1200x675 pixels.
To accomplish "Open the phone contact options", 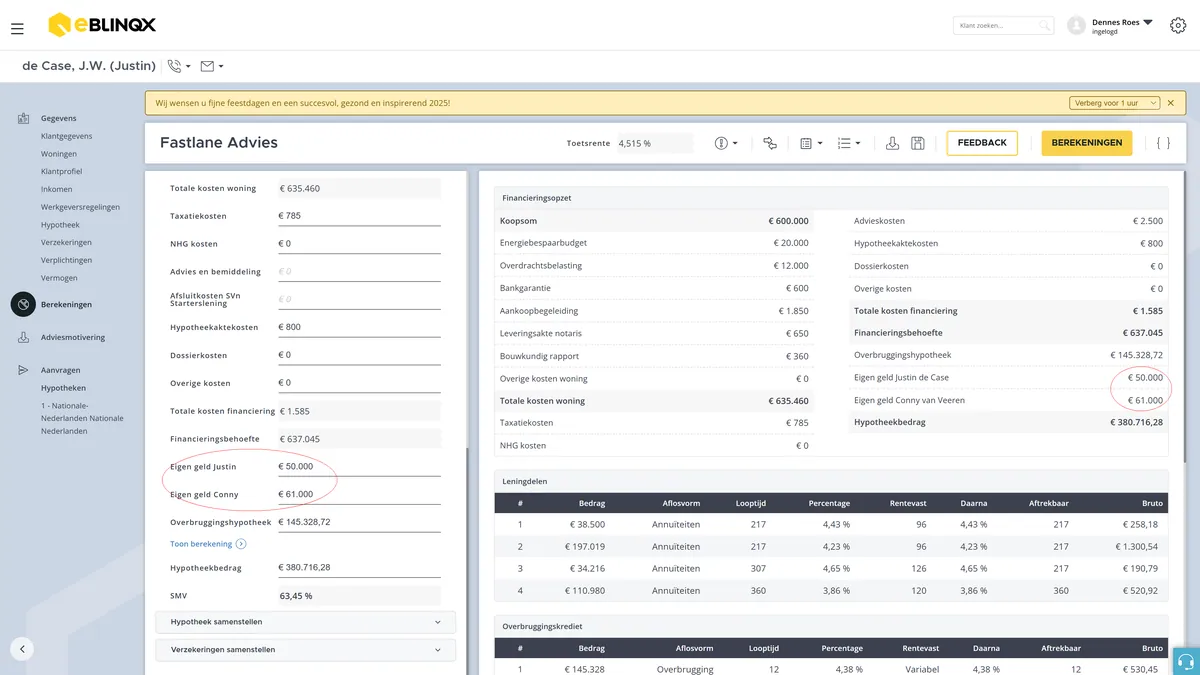I will [x=179, y=66].
